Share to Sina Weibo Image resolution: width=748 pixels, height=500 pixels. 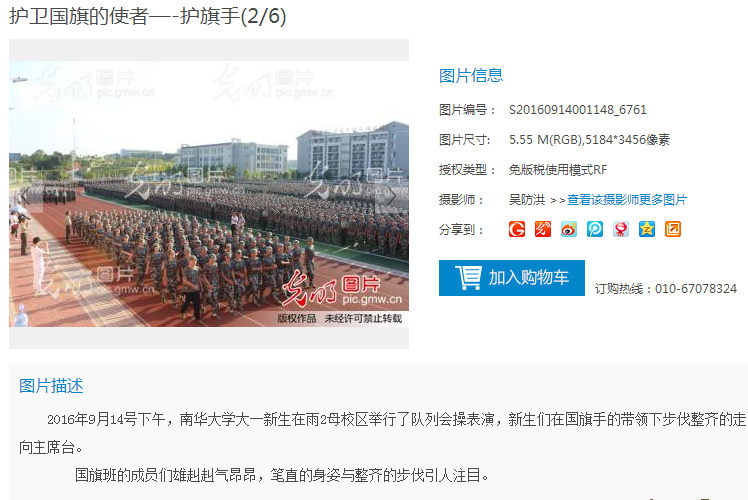[569, 229]
